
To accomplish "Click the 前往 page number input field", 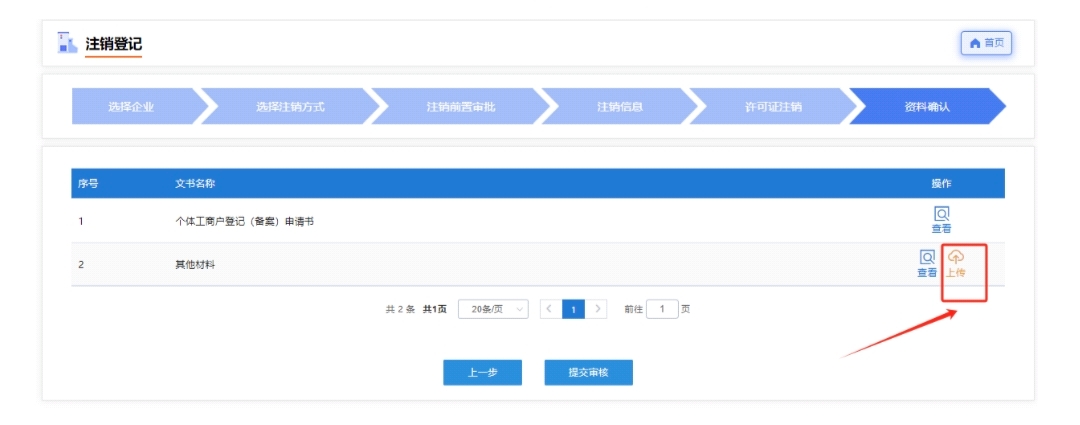I will 662,309.
